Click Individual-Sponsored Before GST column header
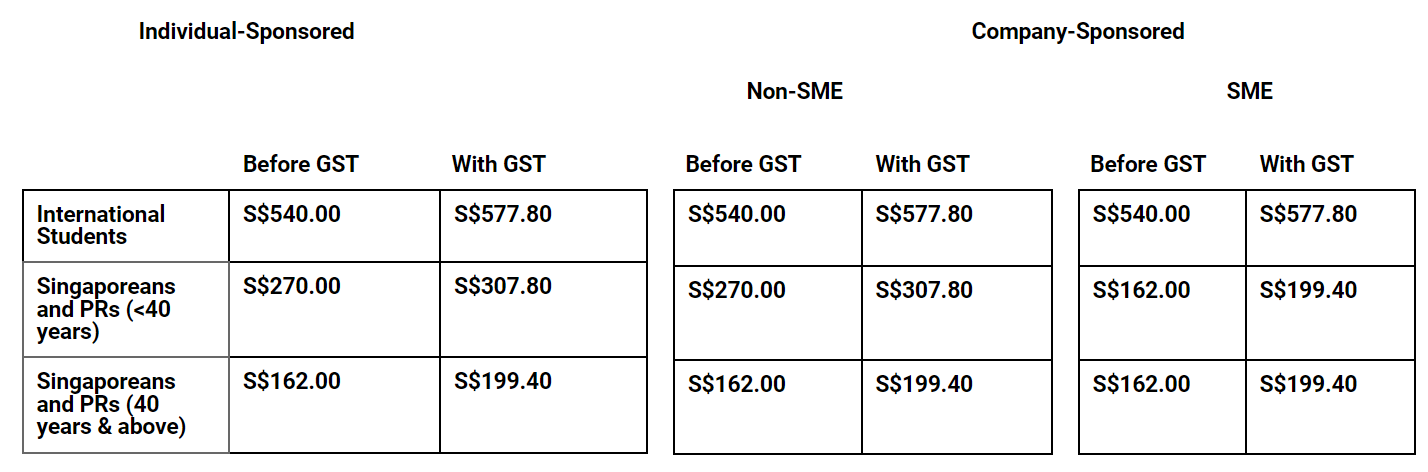This screenshot has width=1428, height=472. point(300,164)
